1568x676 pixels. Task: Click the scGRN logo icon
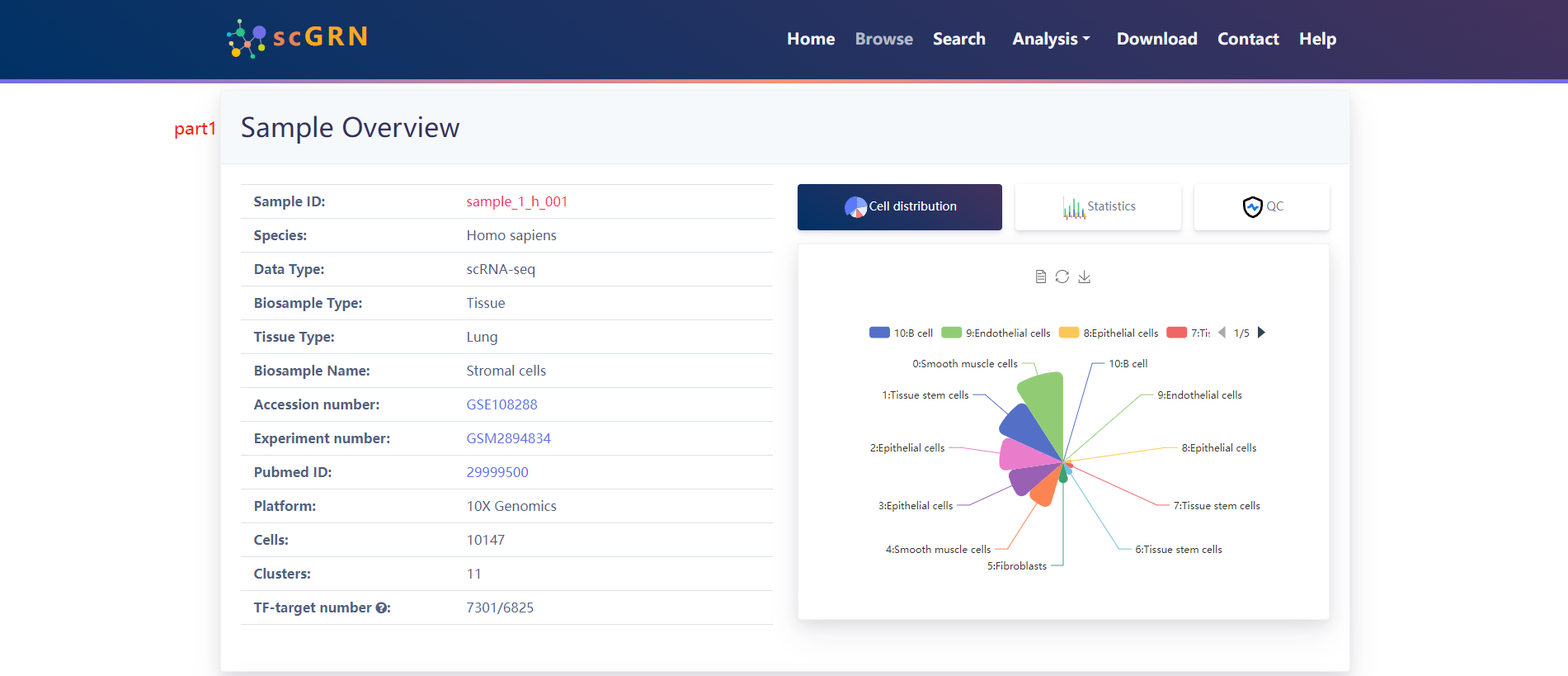247,39
